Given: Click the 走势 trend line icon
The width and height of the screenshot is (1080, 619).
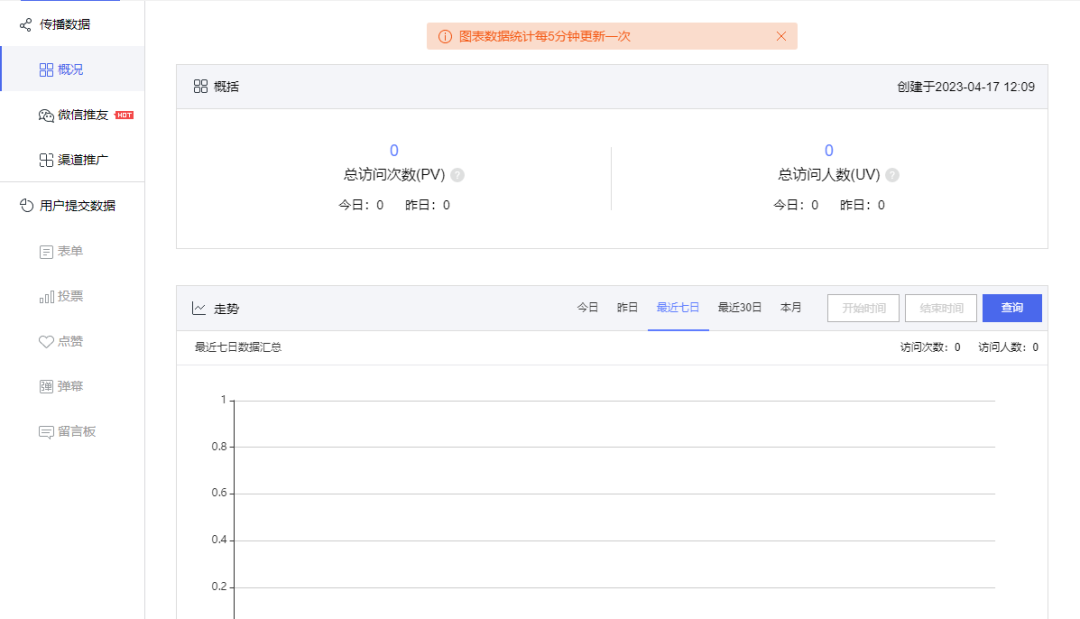Looking at the screenshot, I should pos(198,308).
